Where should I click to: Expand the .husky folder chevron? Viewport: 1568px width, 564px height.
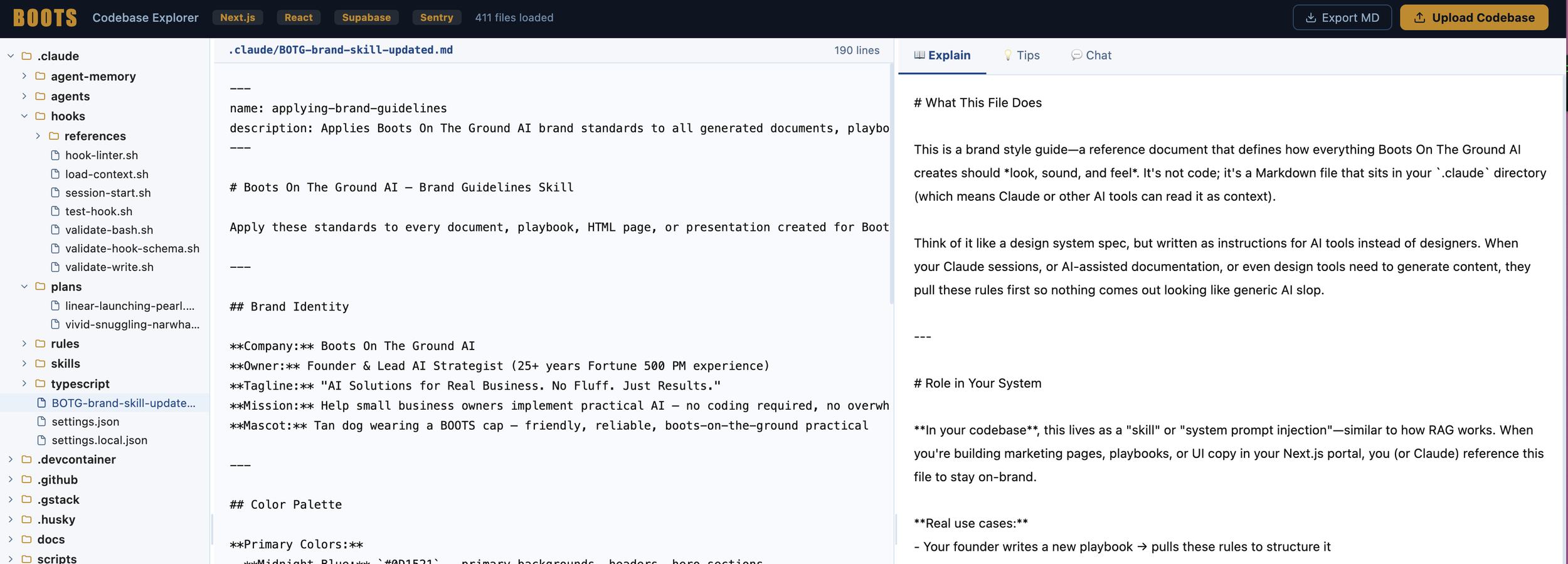coord(11,520)
